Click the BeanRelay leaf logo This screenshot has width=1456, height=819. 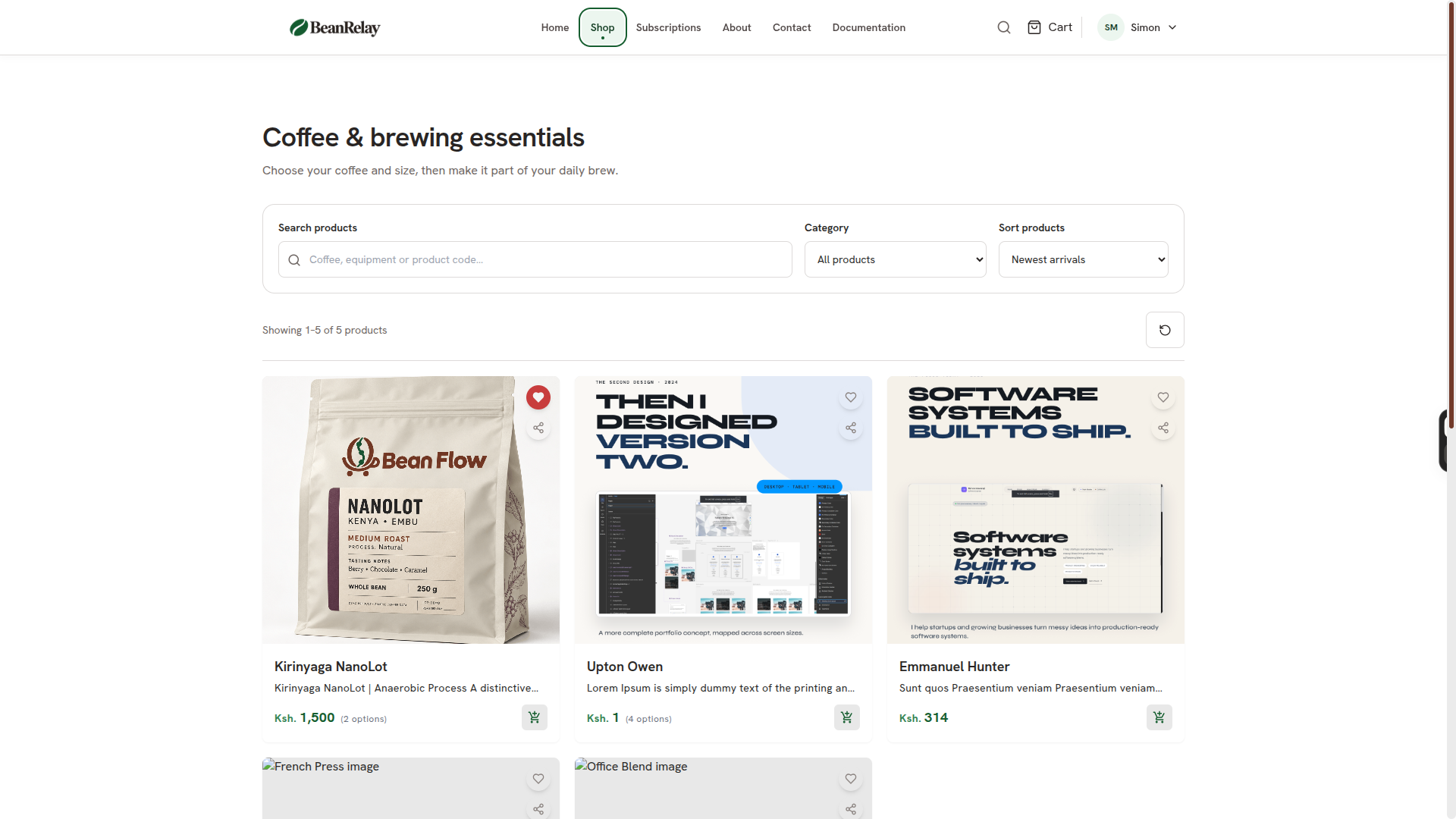[334, 27]
